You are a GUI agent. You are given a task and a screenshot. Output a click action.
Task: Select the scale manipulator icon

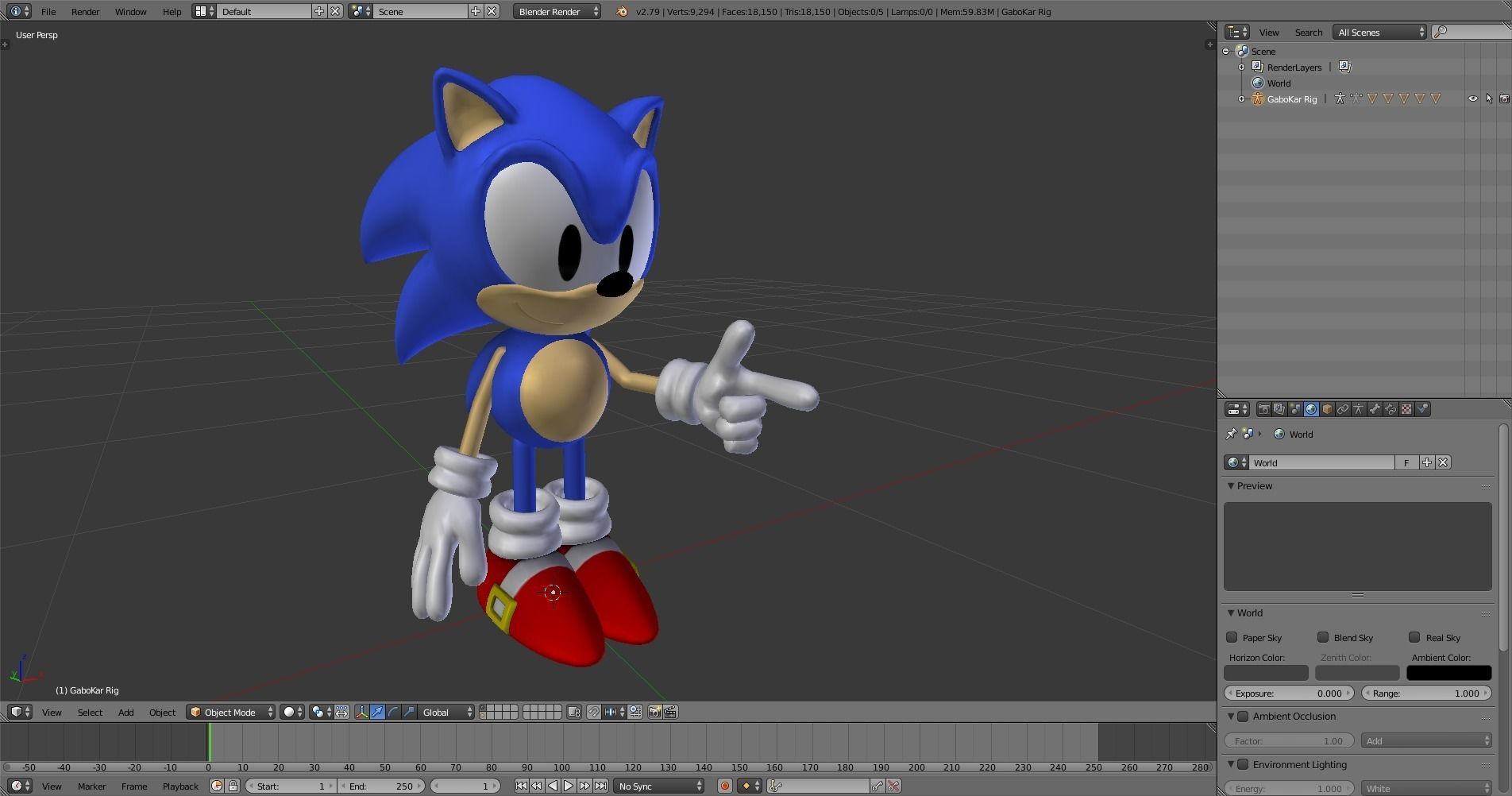pyautogui.click(x=409, y=712)
